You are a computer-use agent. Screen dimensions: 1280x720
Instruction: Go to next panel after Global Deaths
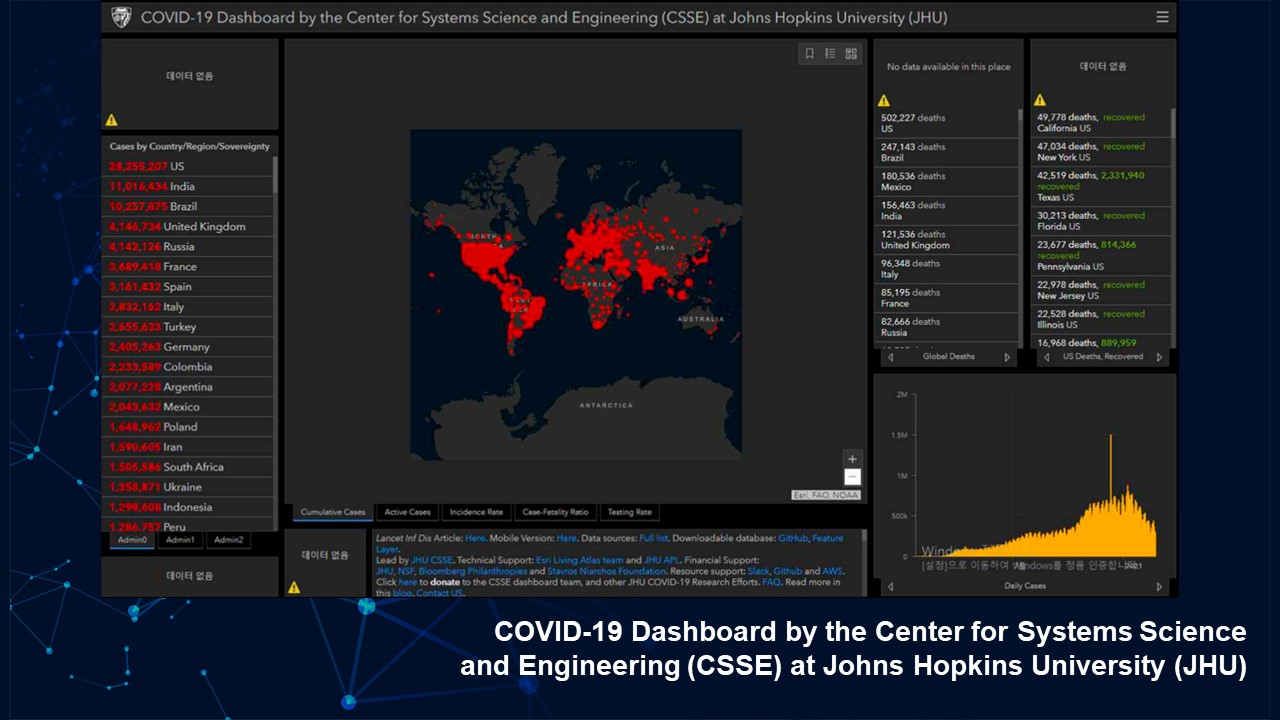coord(1007,357)
